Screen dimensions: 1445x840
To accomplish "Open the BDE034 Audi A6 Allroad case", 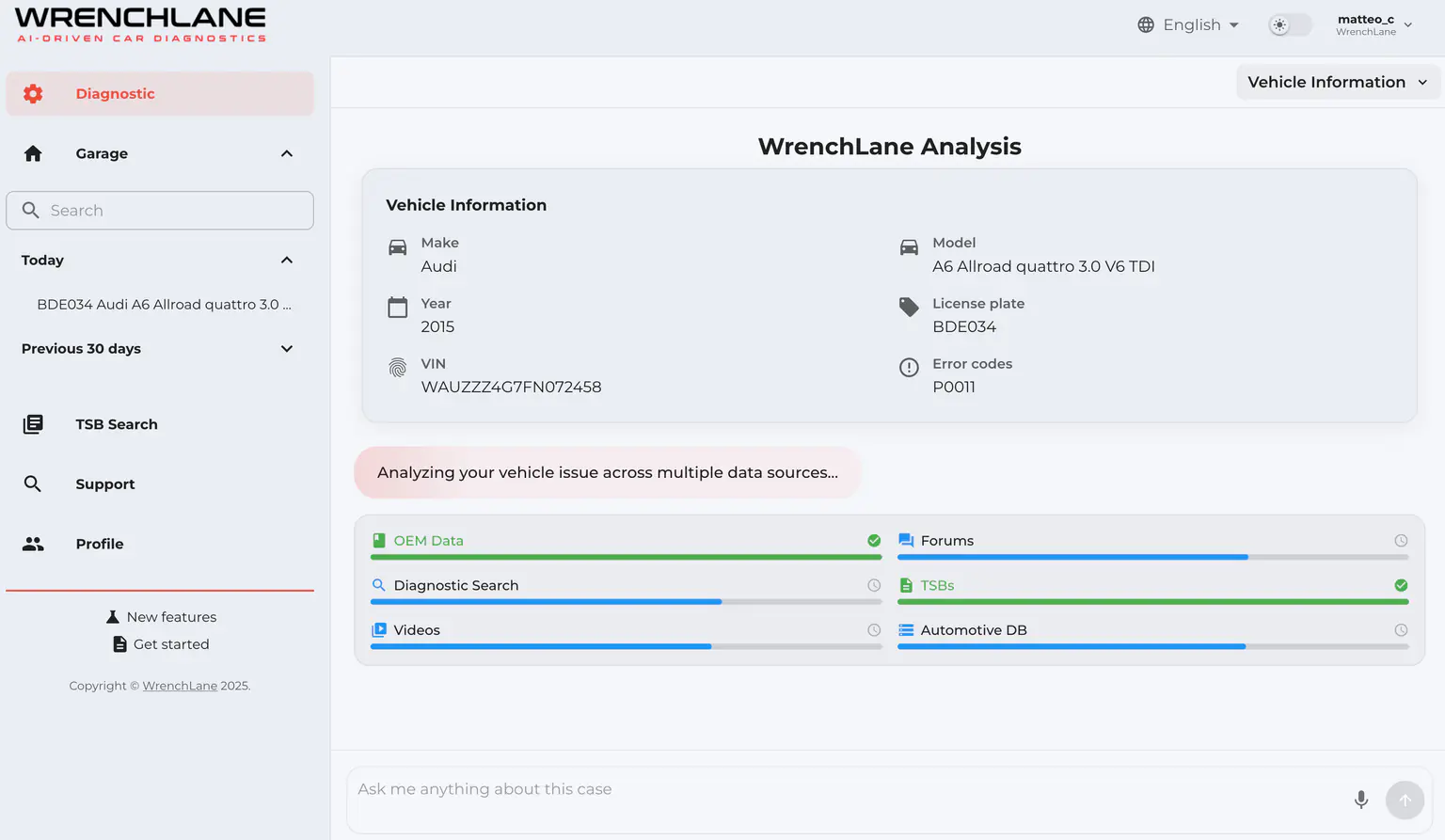I will tap(164, 305).
